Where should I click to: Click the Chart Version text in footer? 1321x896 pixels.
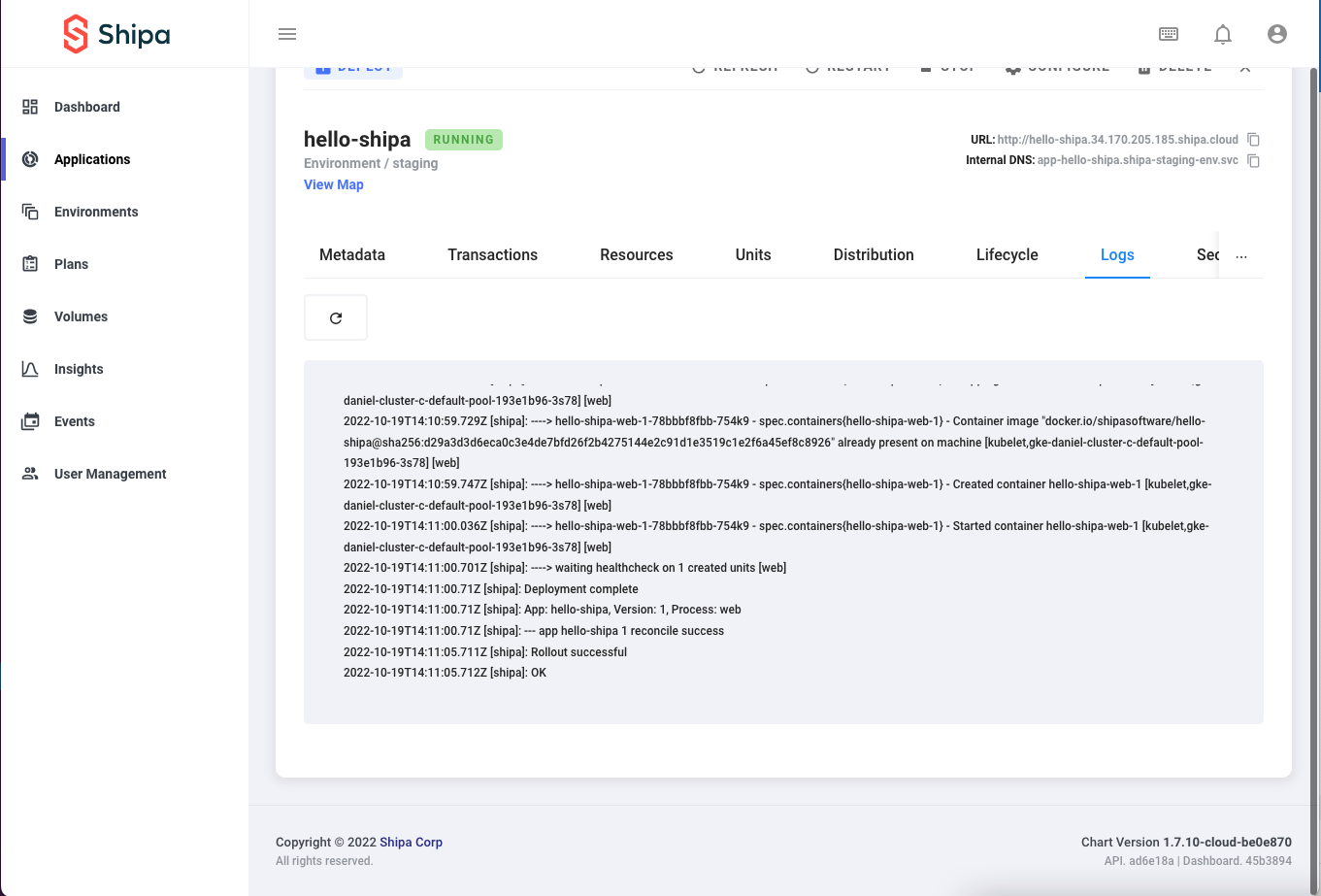(x=1186, y=842)
